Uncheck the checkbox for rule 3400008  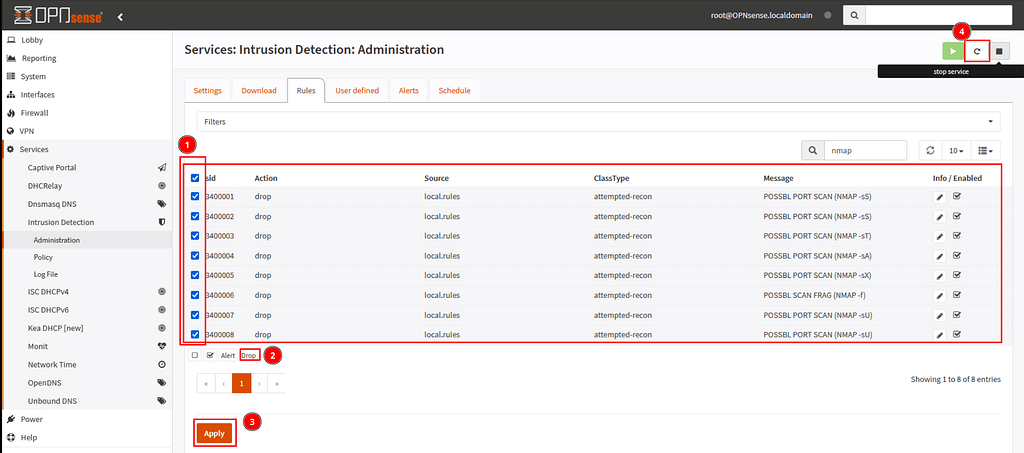tap(194, 334)
